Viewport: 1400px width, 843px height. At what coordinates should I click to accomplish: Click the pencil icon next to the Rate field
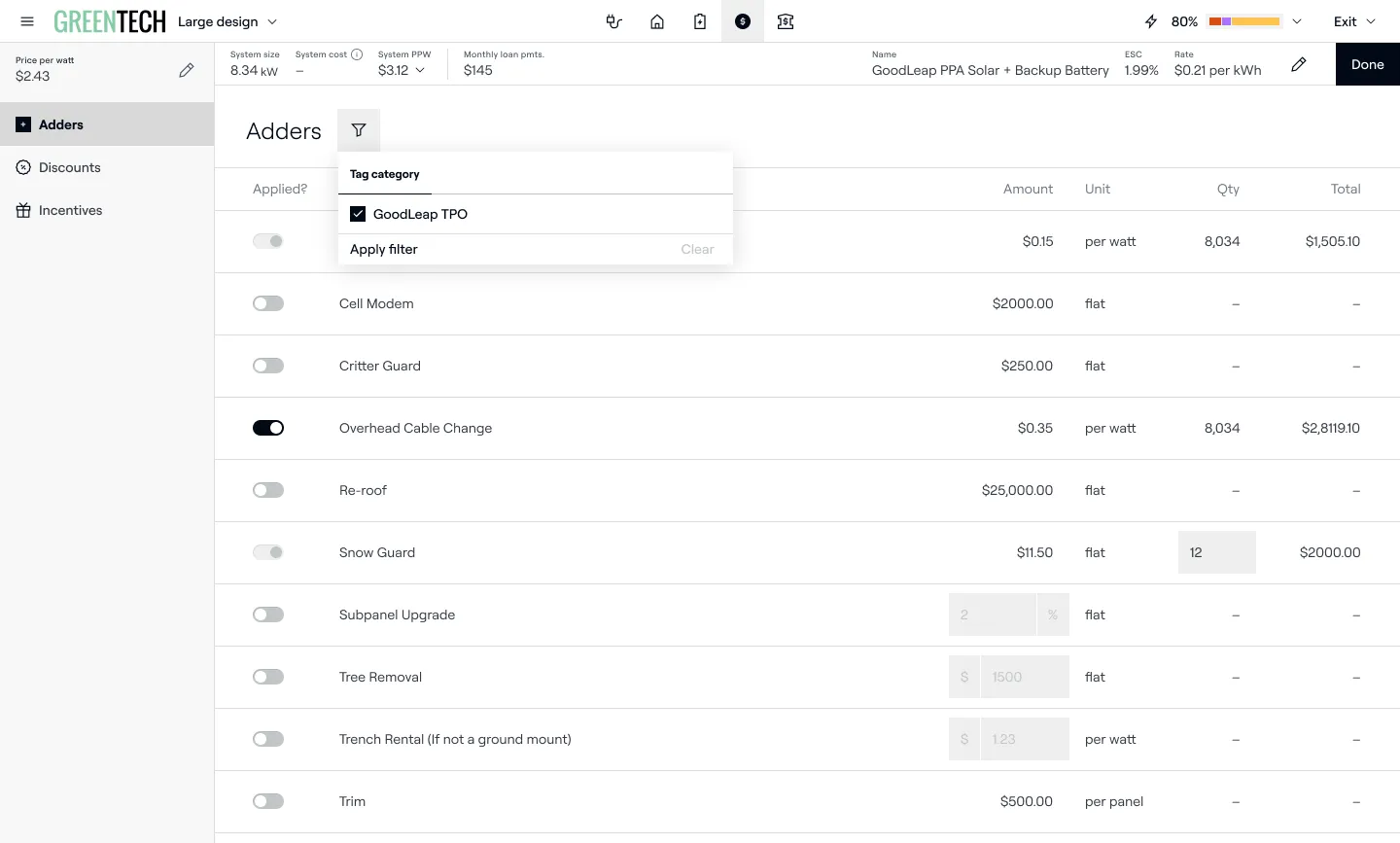tap(1299, 64)
